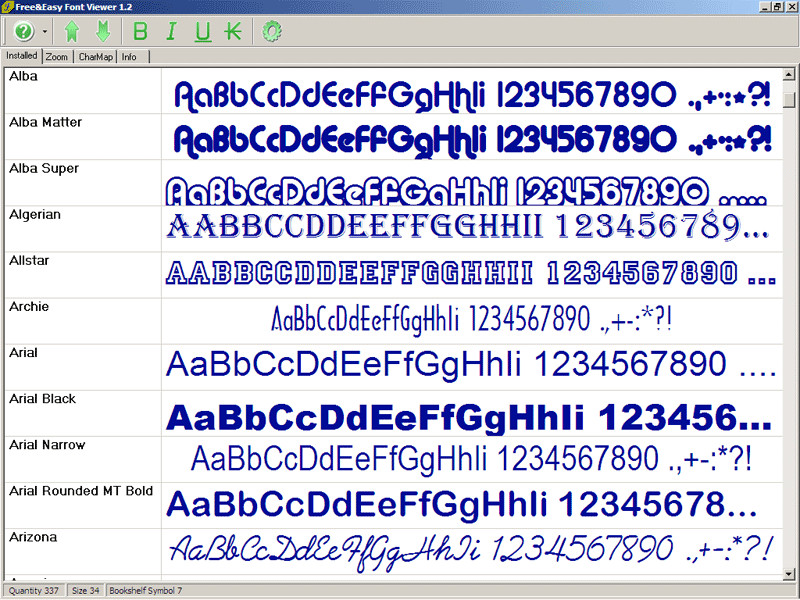Open the green Help question mark icon
The width and height of the screenshot is (800, 600).
pos(23,31)
